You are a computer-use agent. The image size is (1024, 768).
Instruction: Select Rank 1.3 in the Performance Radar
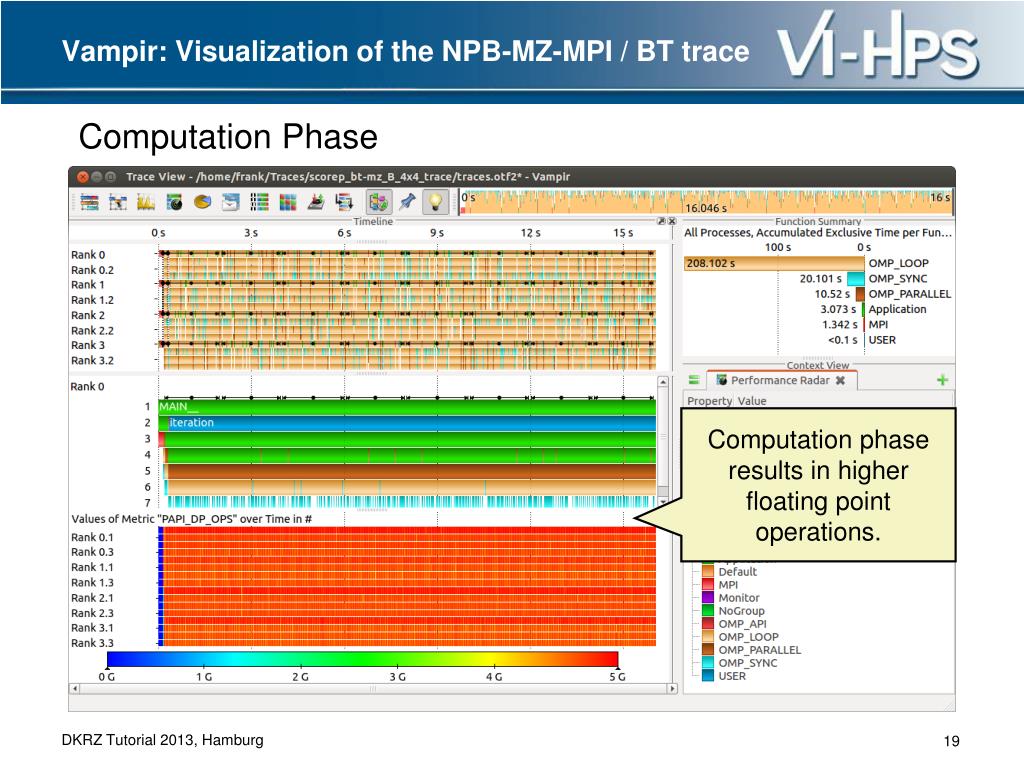(x=92, y=583)
